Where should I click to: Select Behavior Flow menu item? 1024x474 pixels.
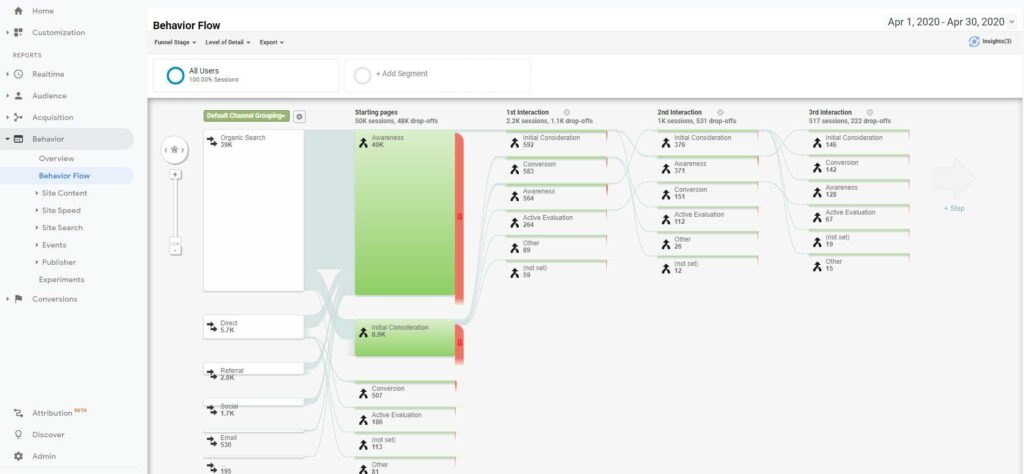pyautogui.click(x=64, y=176)
